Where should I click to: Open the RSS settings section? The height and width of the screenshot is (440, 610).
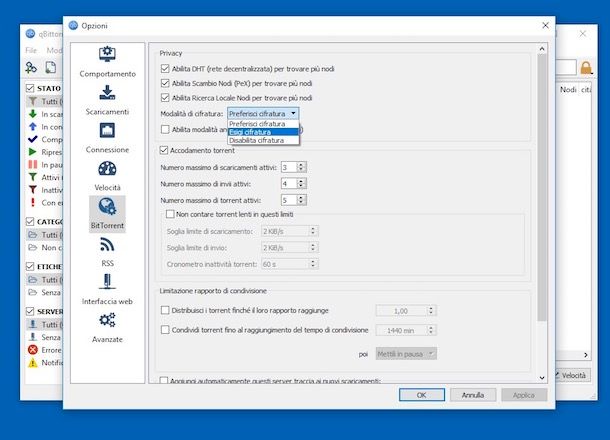coord(107,252)
